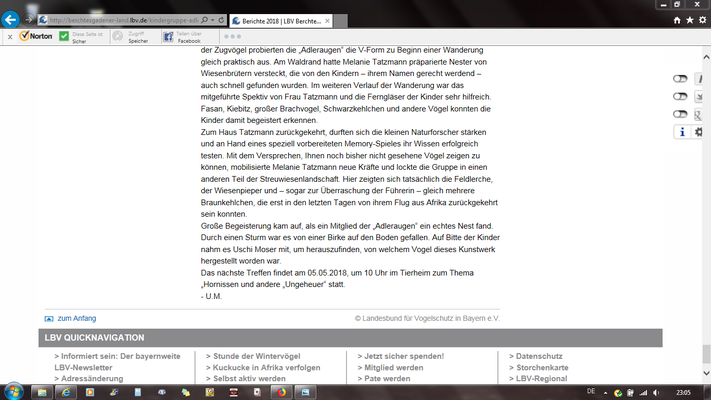Close the Norton toolbar with the x
711x400 pixels.
pos(10,37)
